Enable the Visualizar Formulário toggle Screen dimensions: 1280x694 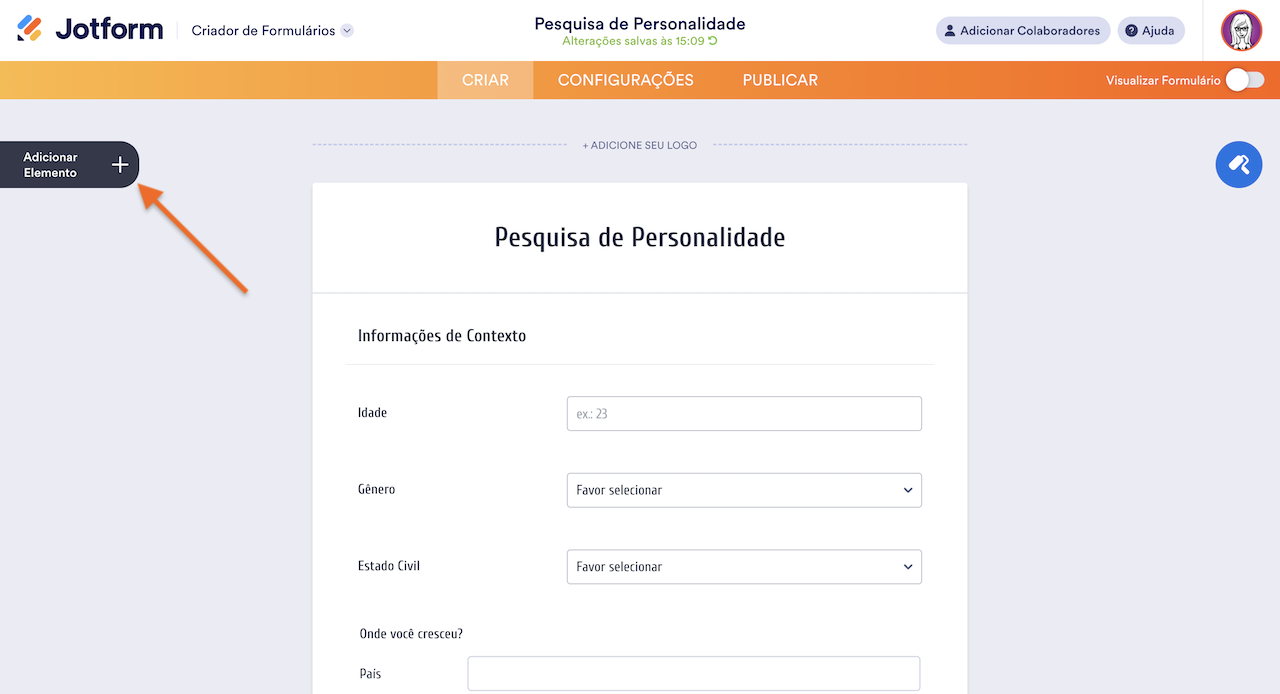click(x=1243, y=79)
